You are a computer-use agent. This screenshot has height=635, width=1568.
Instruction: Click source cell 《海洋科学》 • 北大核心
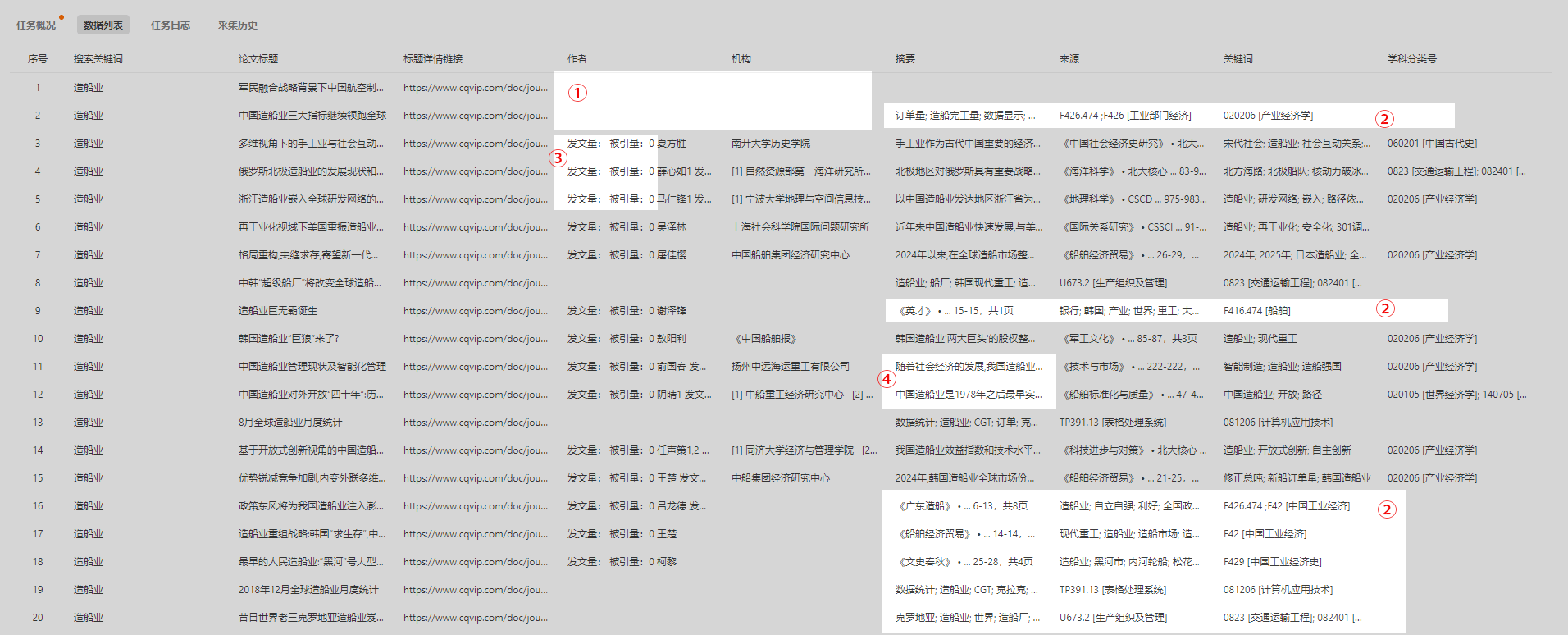click(1133, 171)
